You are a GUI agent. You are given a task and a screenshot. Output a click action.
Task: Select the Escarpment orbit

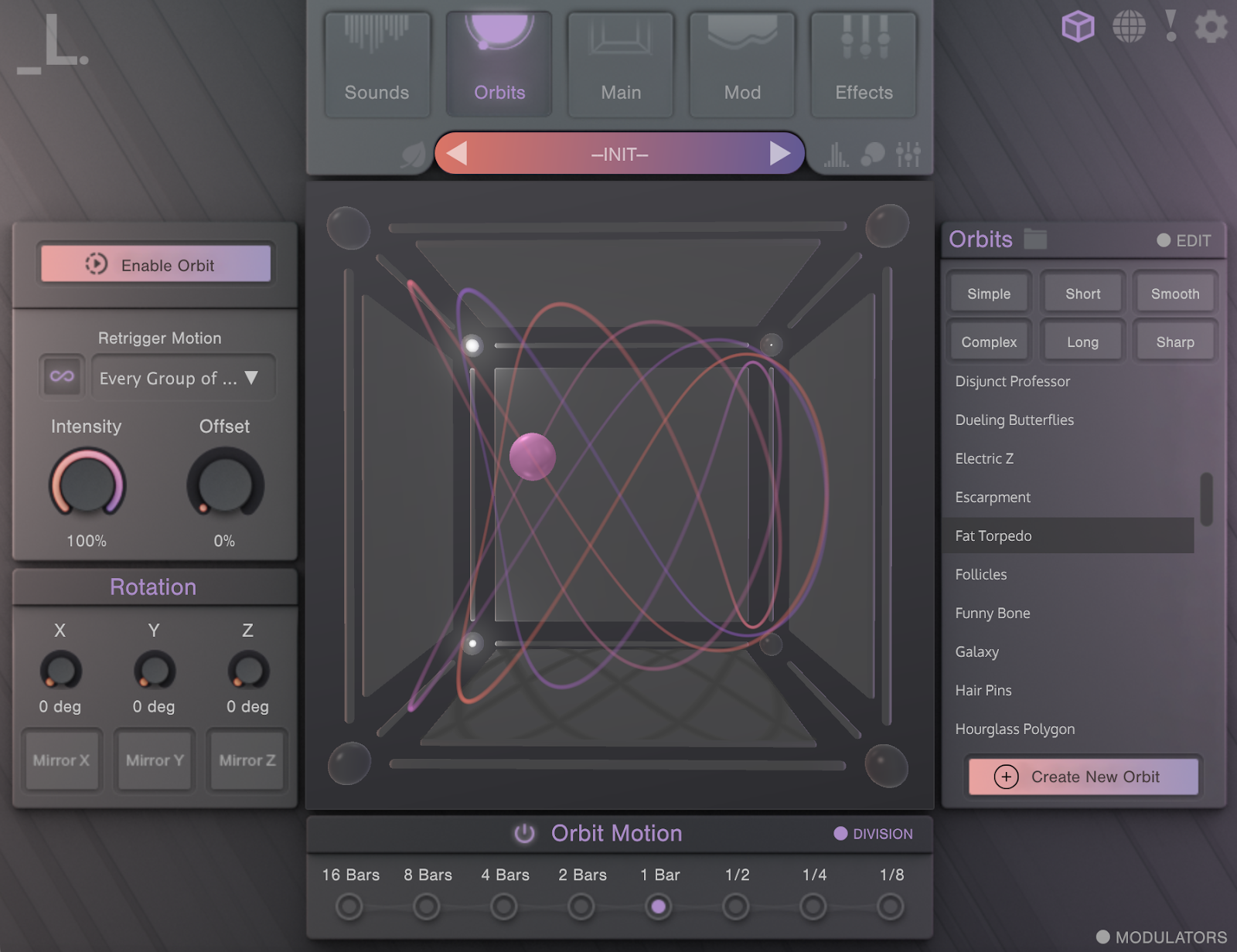(1069, 497)
